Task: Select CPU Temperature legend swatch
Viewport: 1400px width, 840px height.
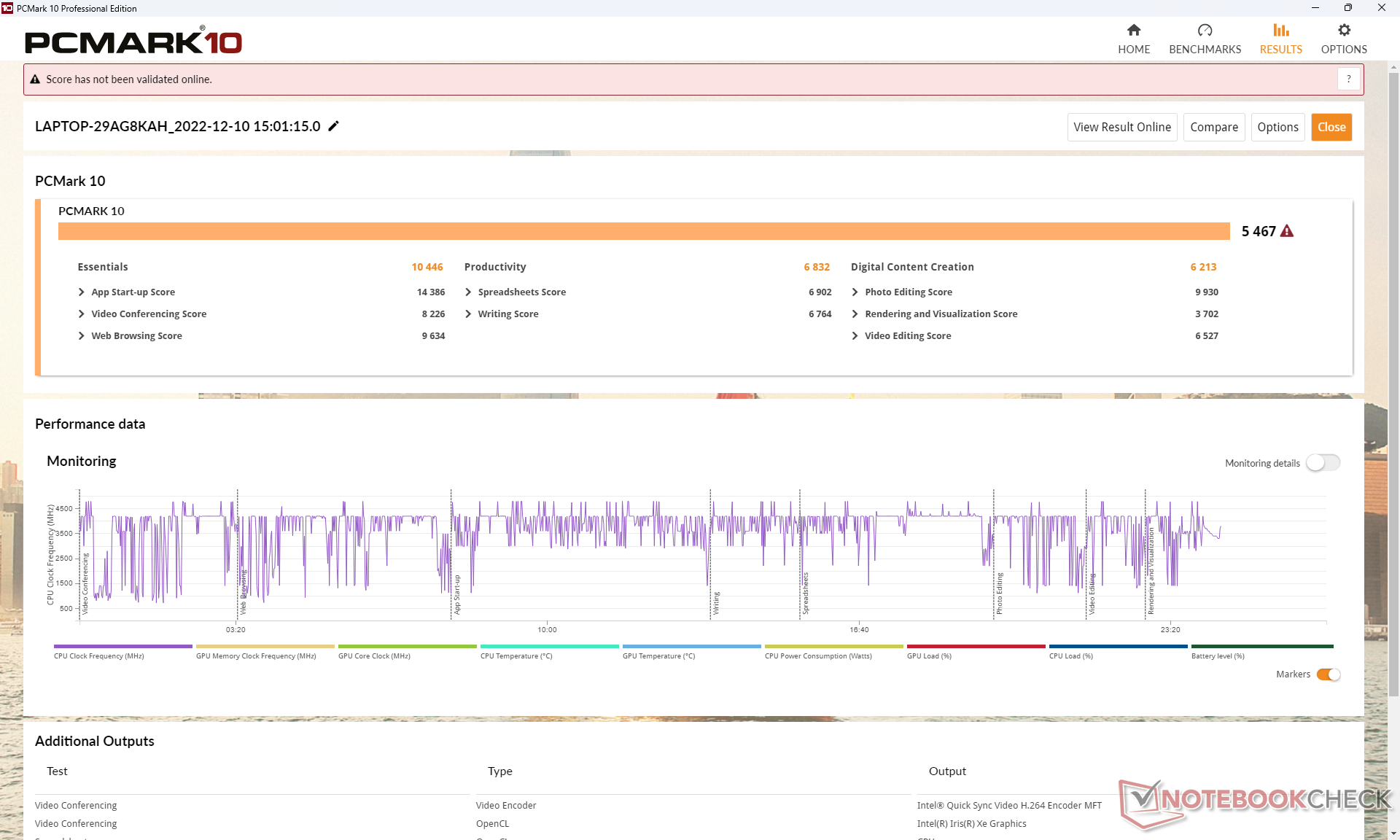Action: (549, 646)
